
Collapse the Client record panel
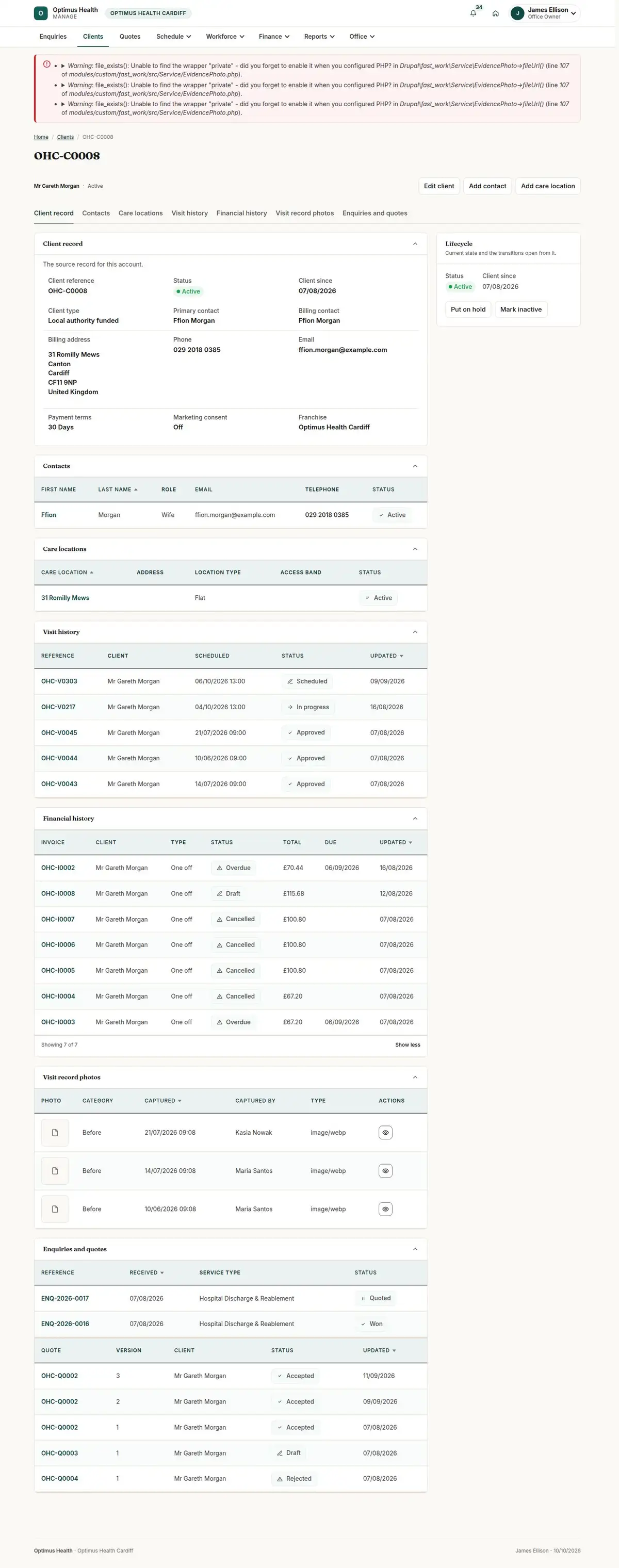[x=415, y=244]
